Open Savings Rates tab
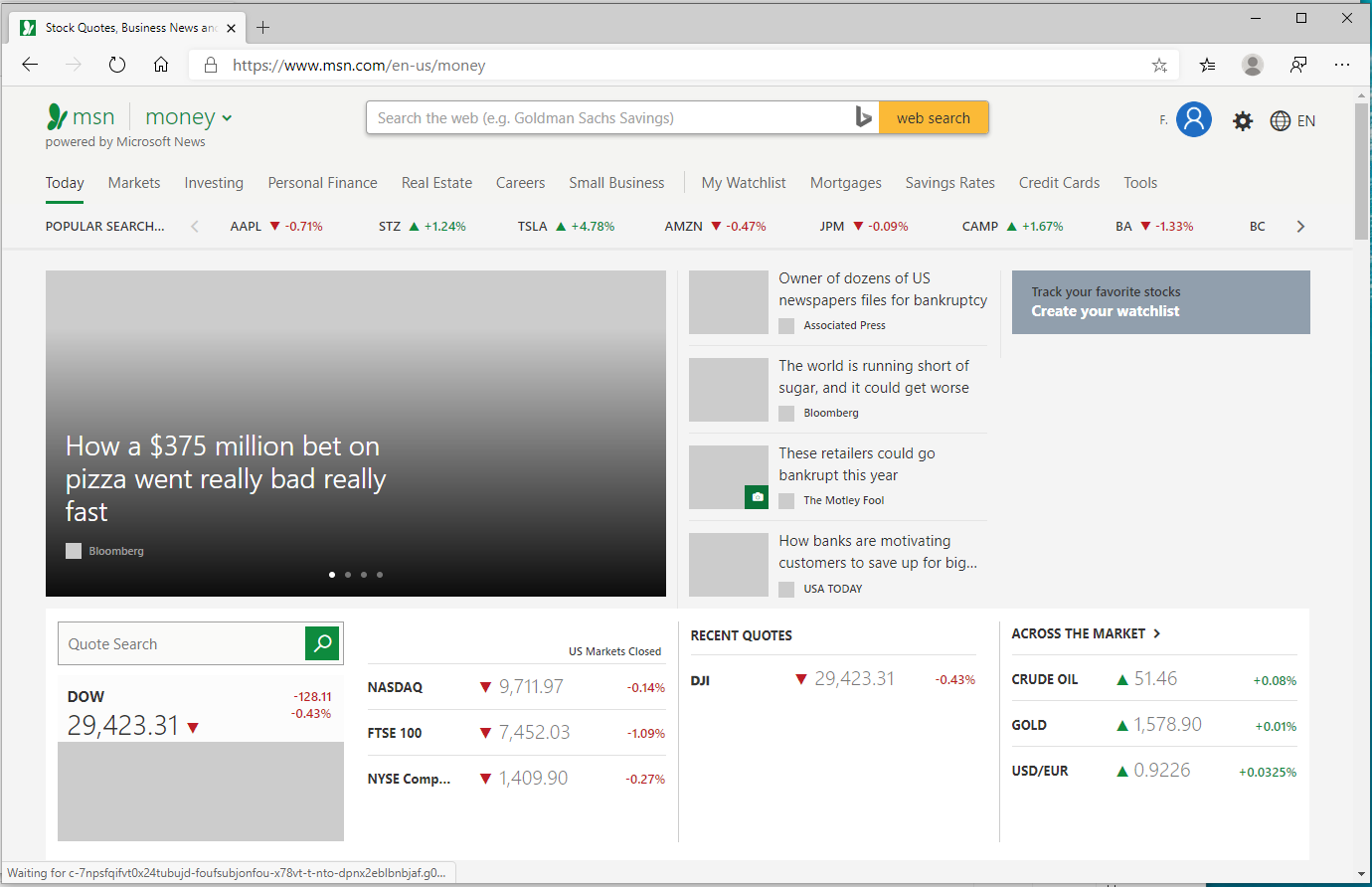 (x=949, y=183)
